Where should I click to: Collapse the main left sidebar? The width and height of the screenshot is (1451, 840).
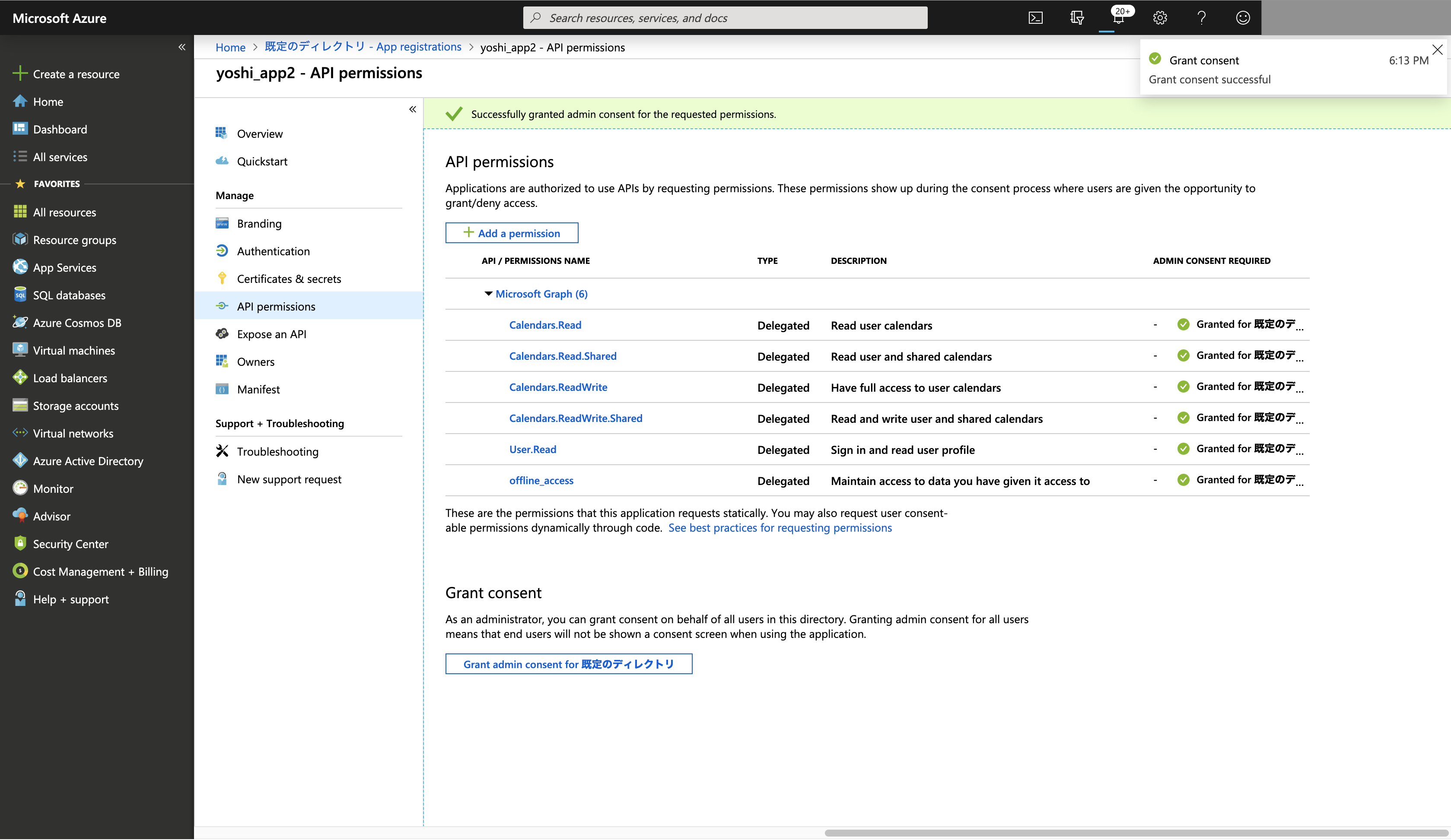(x=182, y=47)
